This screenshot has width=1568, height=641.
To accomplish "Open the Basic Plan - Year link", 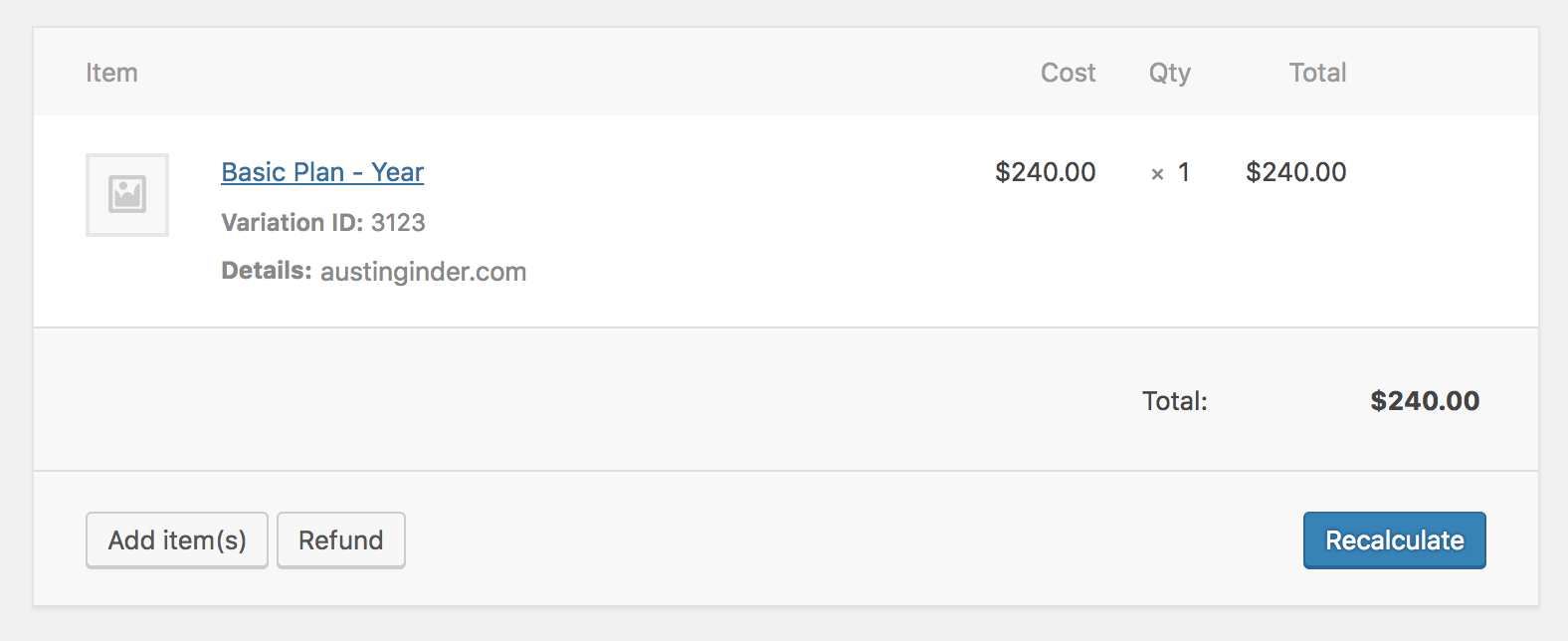I will pyautogui.click(x=322, y=172).
